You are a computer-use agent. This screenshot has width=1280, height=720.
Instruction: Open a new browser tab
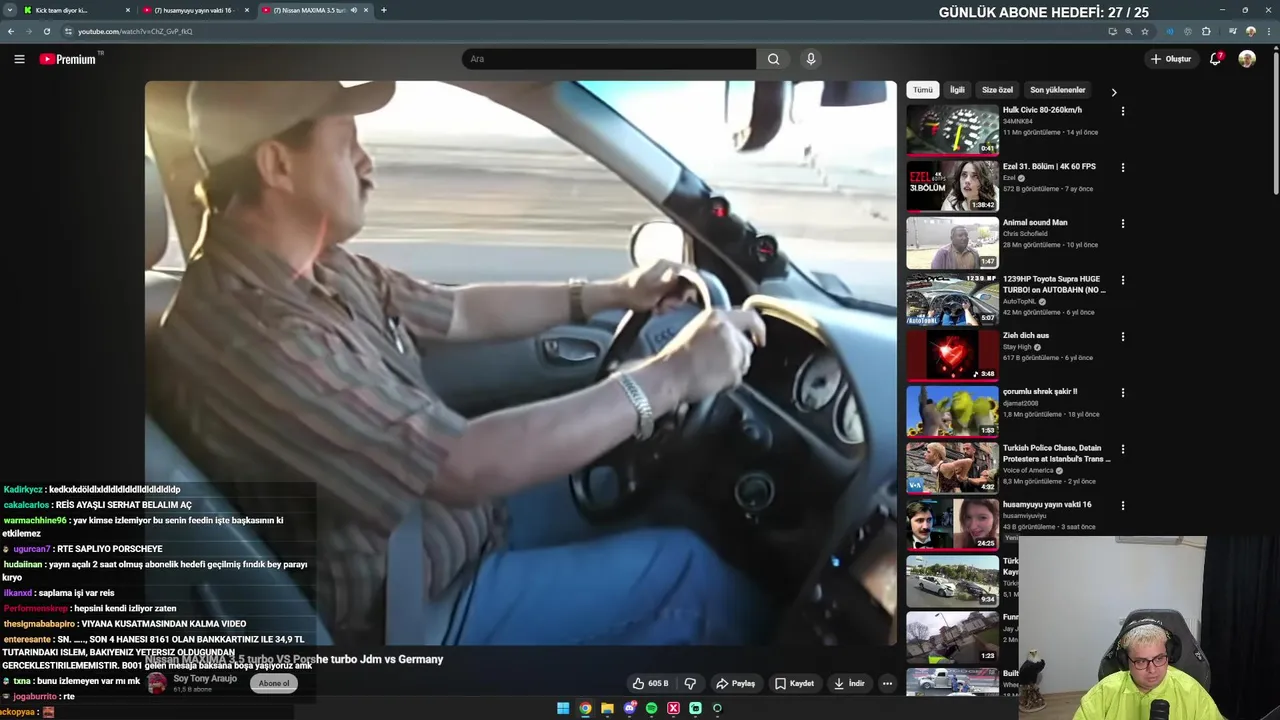(383, 10)
